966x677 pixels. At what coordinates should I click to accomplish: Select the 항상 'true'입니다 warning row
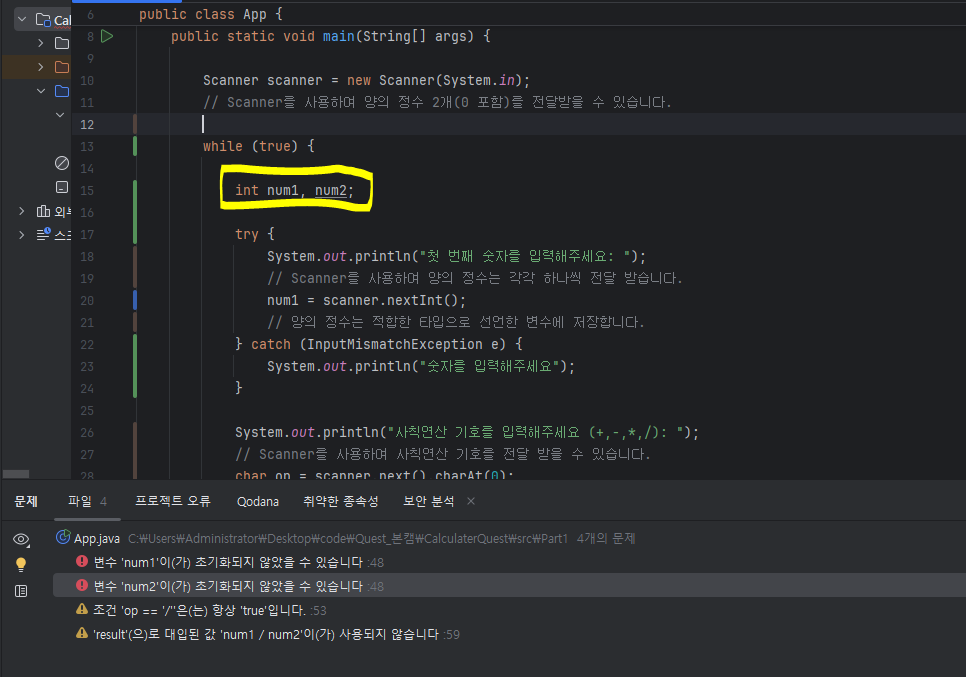509,610
